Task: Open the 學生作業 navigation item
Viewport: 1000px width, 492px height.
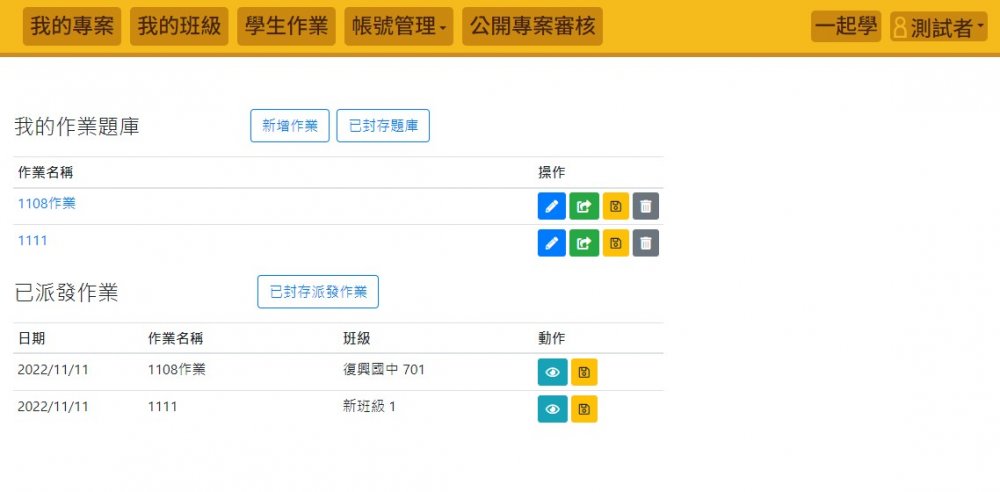Action: point(286,27)
